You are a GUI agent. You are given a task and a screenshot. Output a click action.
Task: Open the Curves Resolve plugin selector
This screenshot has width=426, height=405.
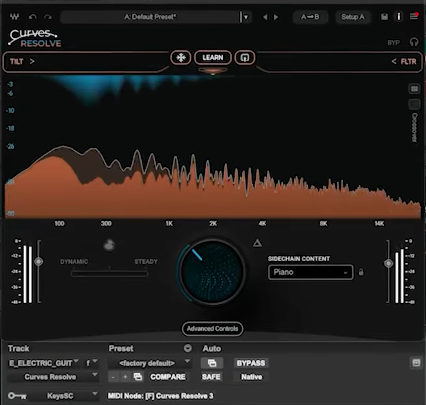click(x=53, y=377)
